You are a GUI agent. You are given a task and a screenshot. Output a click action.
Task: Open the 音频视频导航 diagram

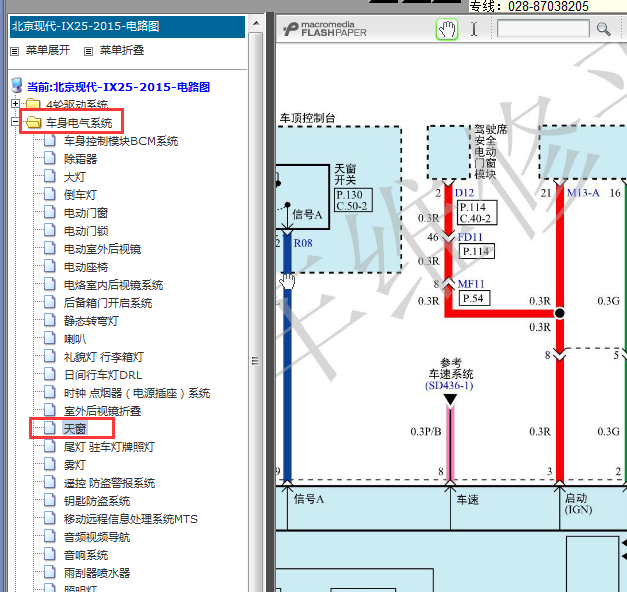(x=97, y=537)
